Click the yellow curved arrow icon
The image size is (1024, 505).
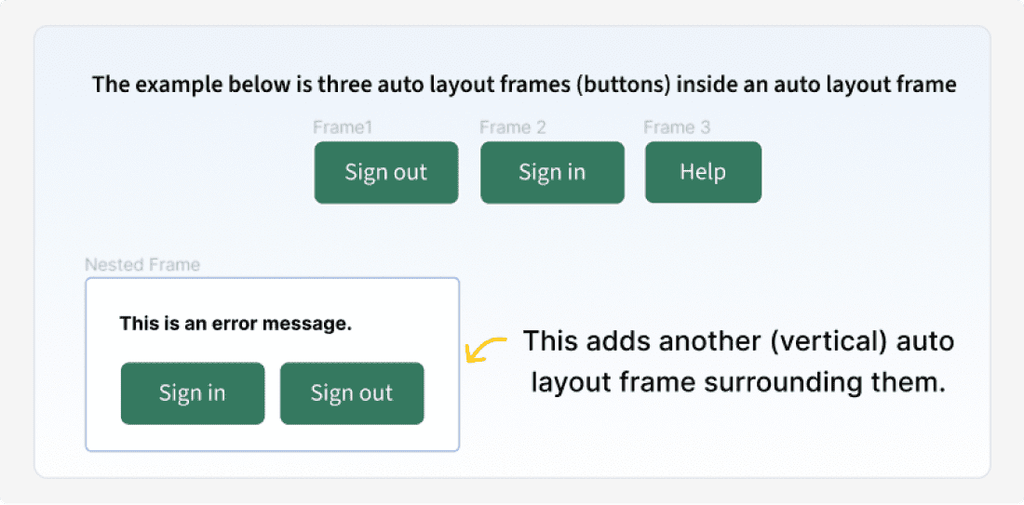(486, 347)
